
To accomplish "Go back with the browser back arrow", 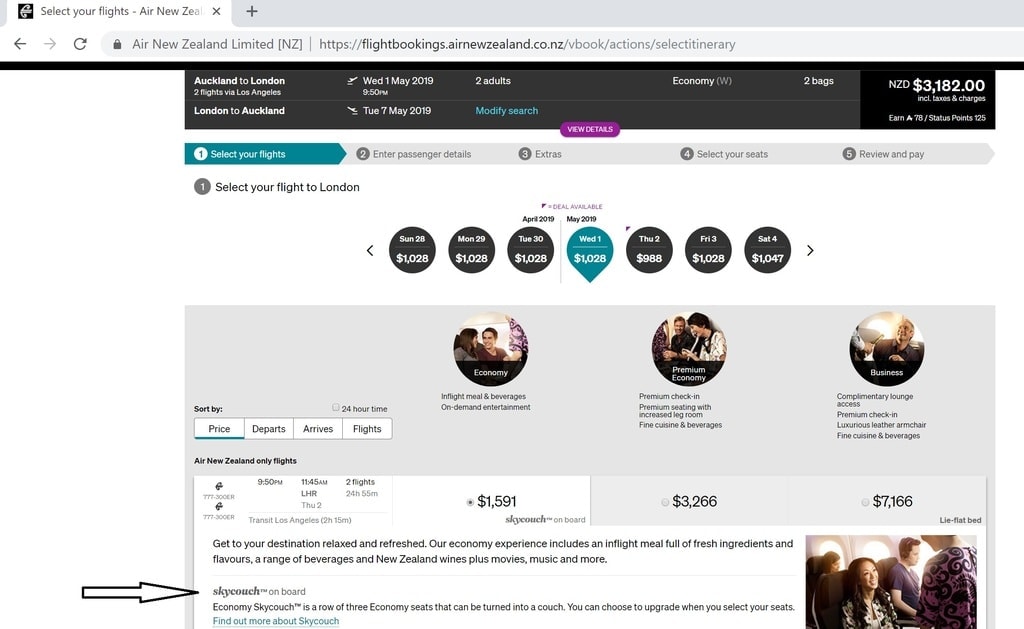I will click(x=20, y=44).
